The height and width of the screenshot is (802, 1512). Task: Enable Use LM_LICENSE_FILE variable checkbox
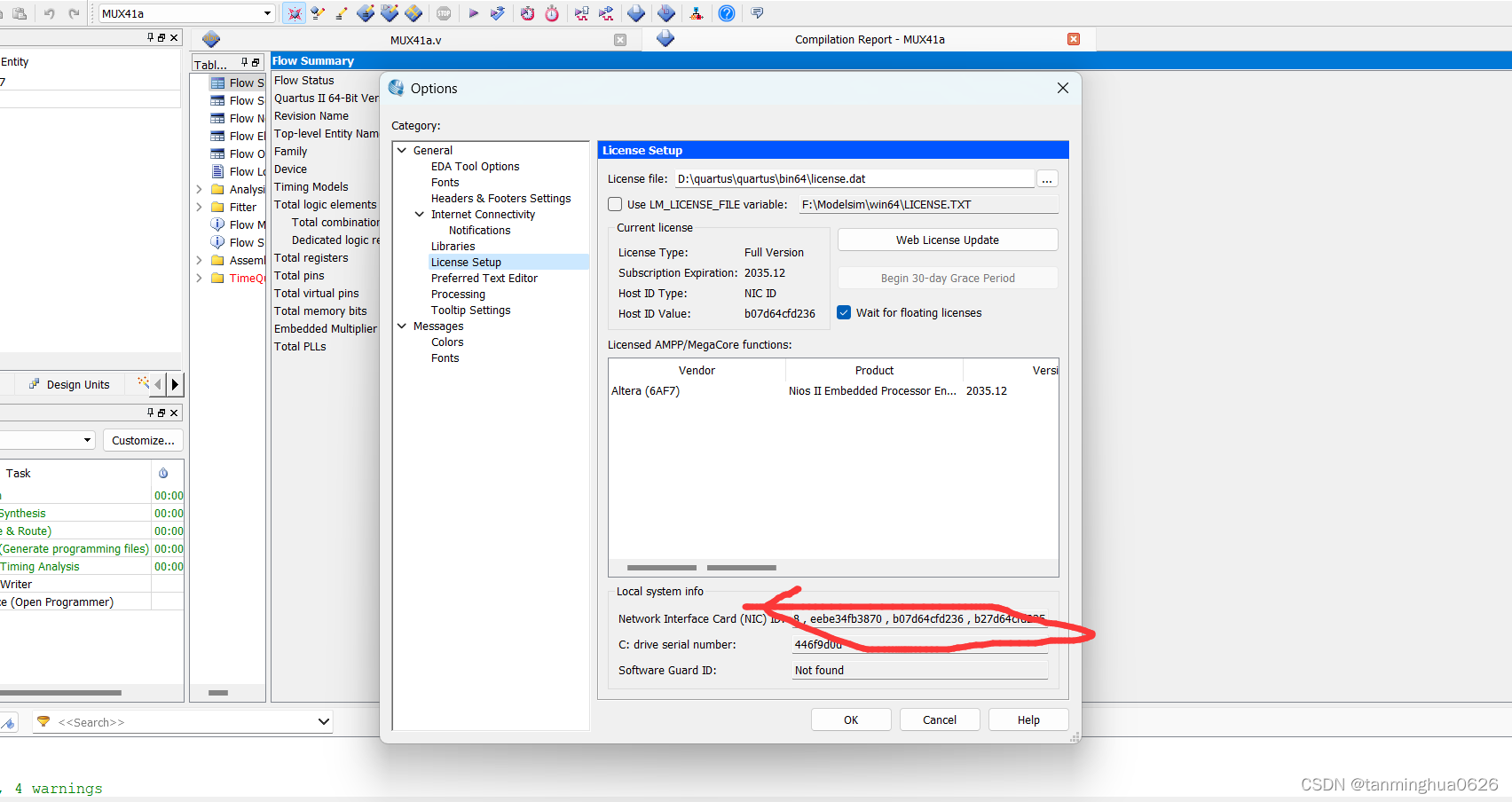[615, 204]
